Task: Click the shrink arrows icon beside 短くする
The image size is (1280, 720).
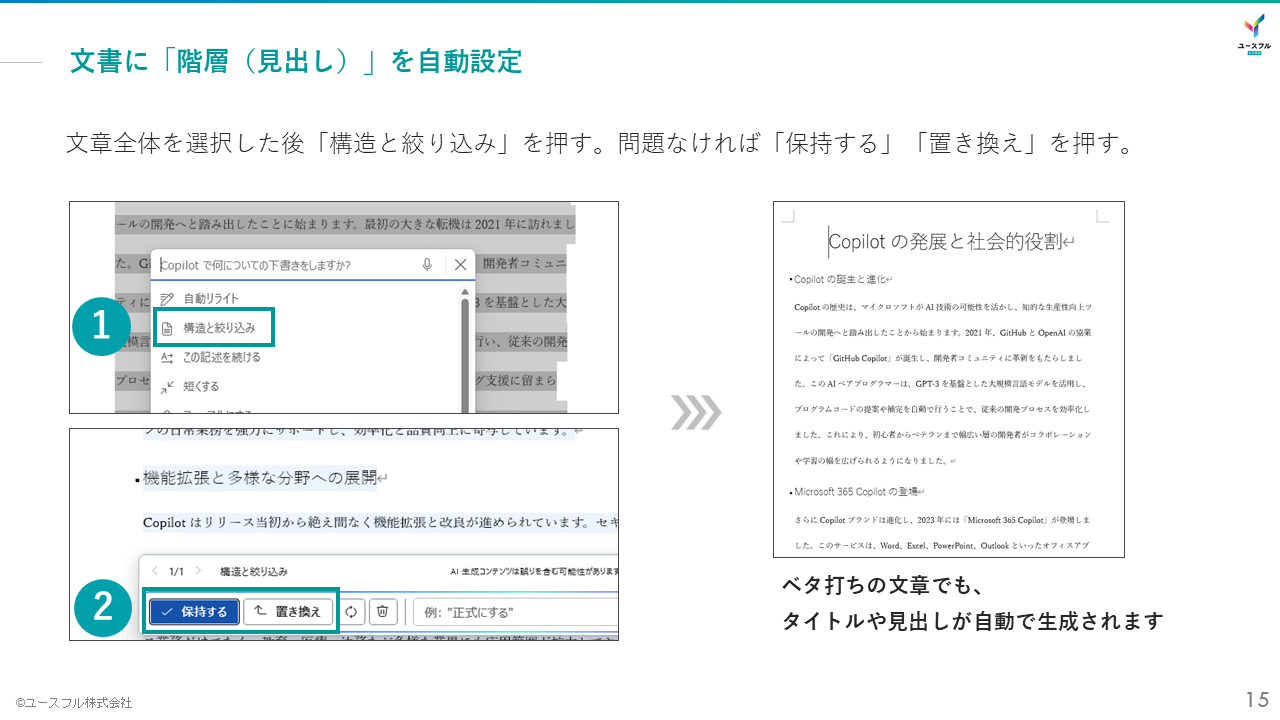Action: pyautogui.click(x=167, y=386)
